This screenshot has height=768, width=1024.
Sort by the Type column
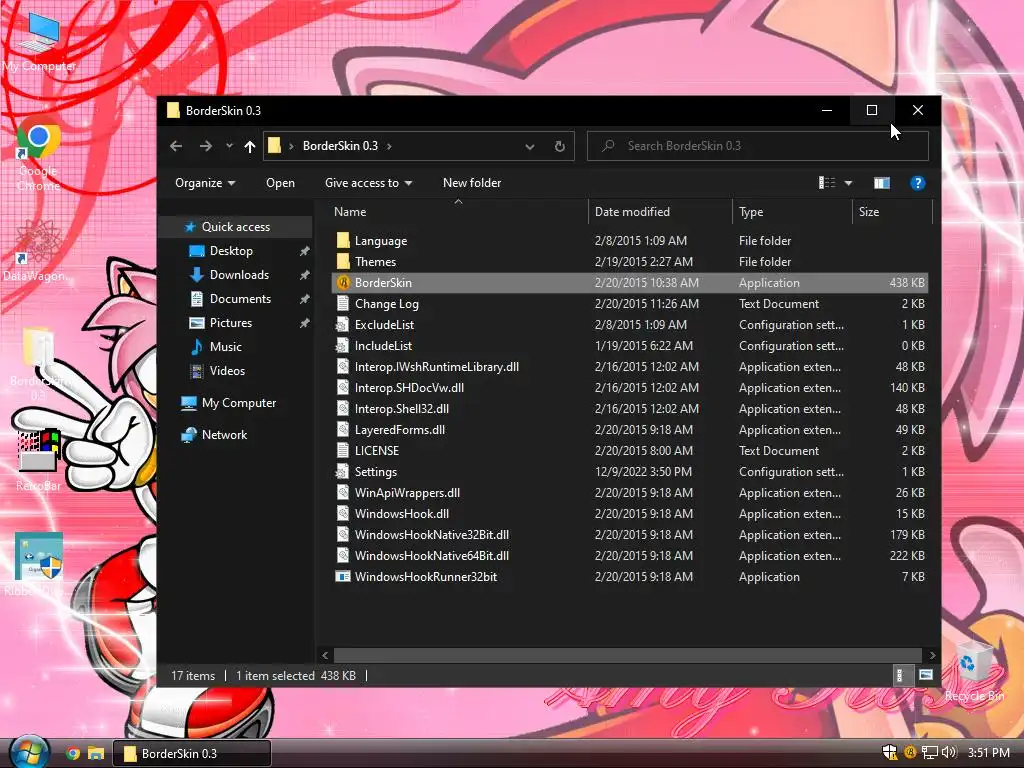[x=792, y=212]
